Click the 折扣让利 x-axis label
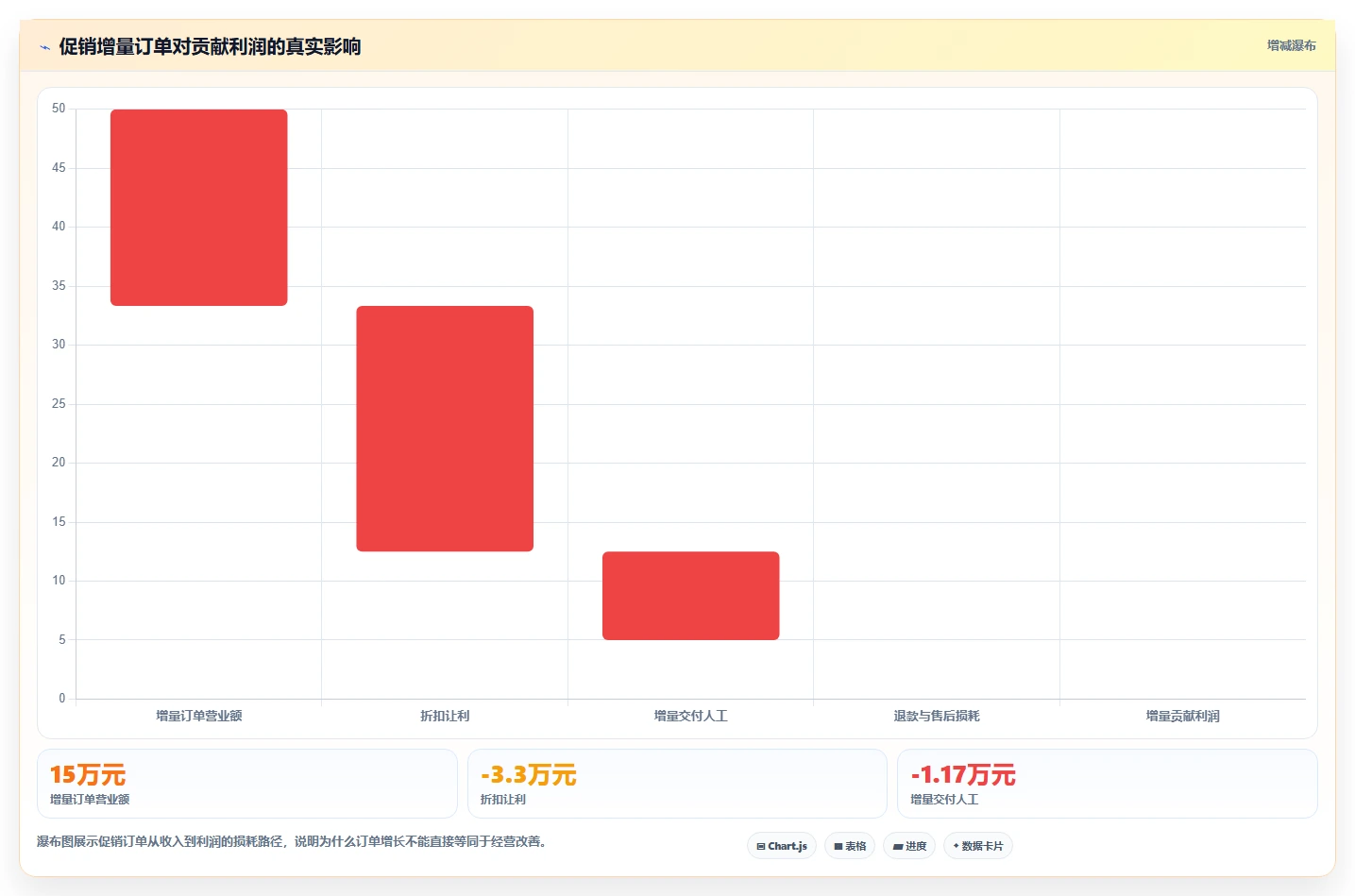Viewport: 1355px width, 896px height. coord(445,716)
